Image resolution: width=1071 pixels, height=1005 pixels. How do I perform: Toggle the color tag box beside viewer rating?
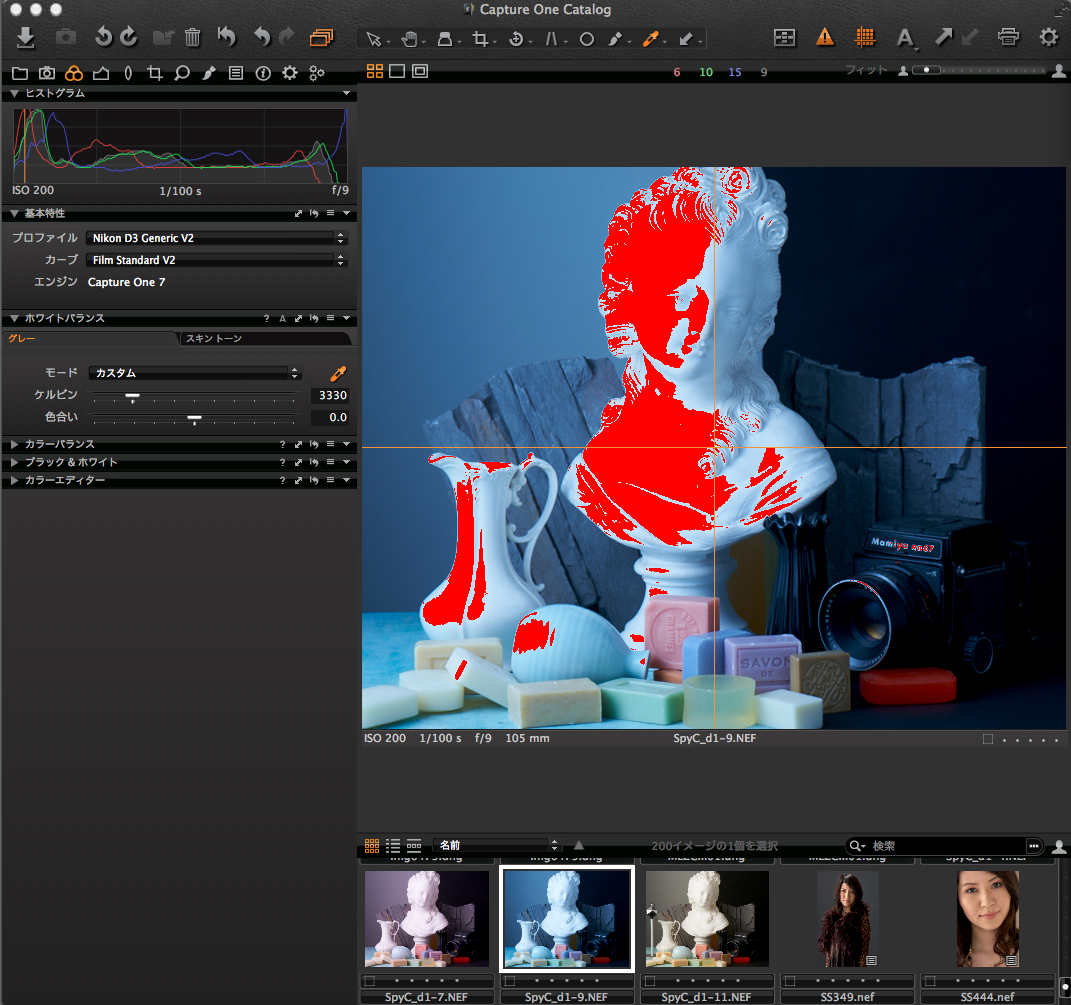point(987,739)
